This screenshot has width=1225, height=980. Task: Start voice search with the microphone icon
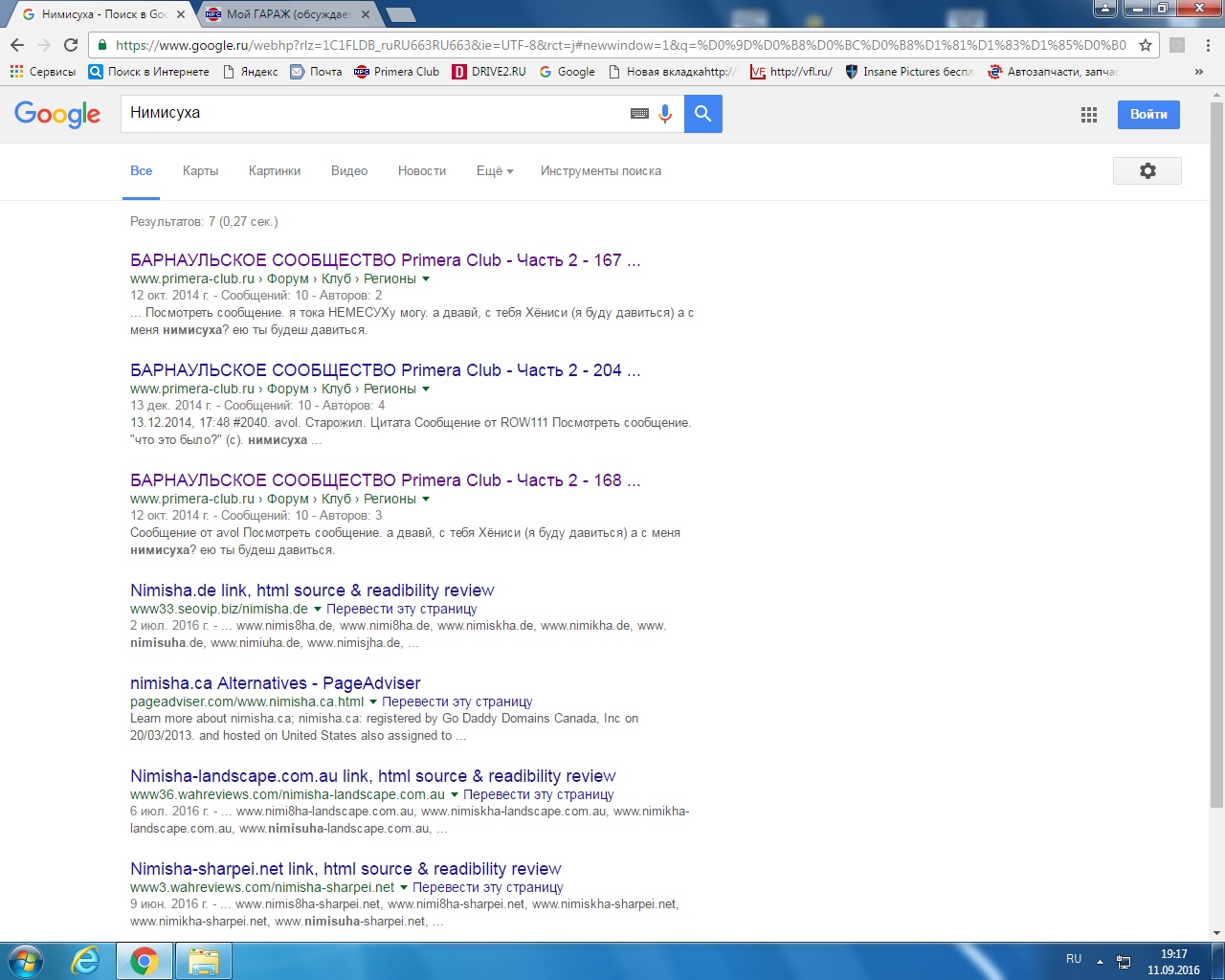[x=665, y=114]
